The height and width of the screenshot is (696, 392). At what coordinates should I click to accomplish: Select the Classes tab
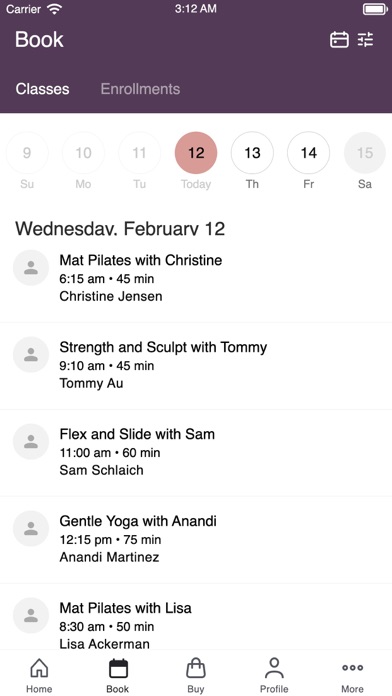click(x=42, y=89)
